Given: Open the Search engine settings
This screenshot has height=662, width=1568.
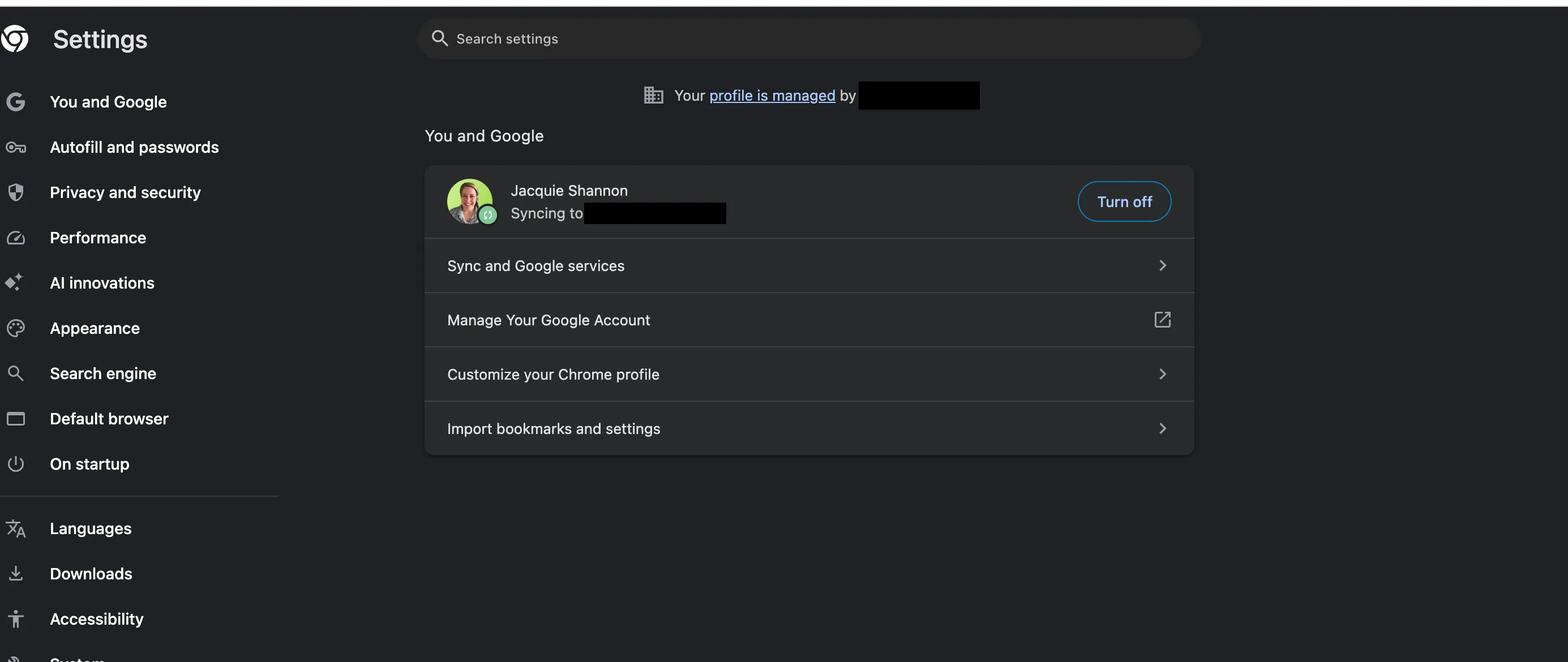Looking at the screenshot, I should pyautogui.click(x=103, y=373).
